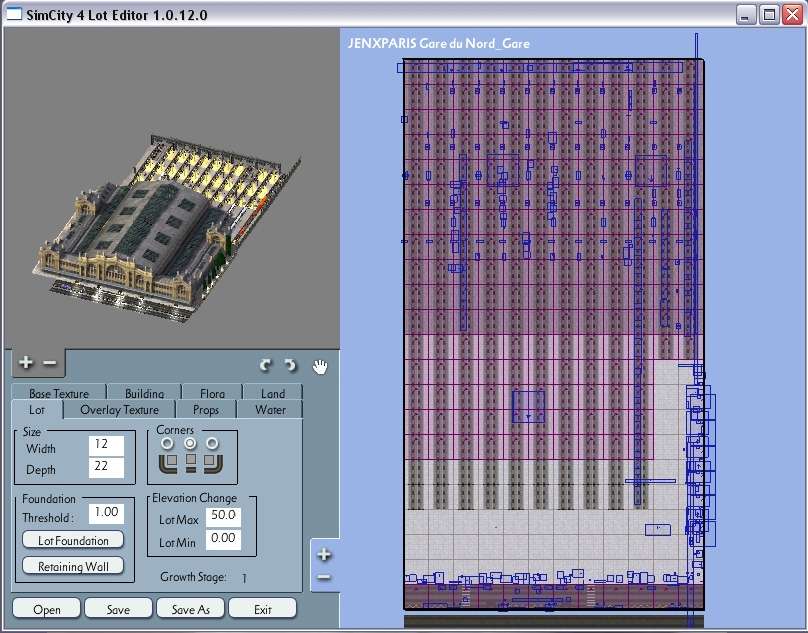Screen dimensions: 808x633
Task: Rotate the preview clockwise
Action: pyautogui.click(x=291, y=365)
